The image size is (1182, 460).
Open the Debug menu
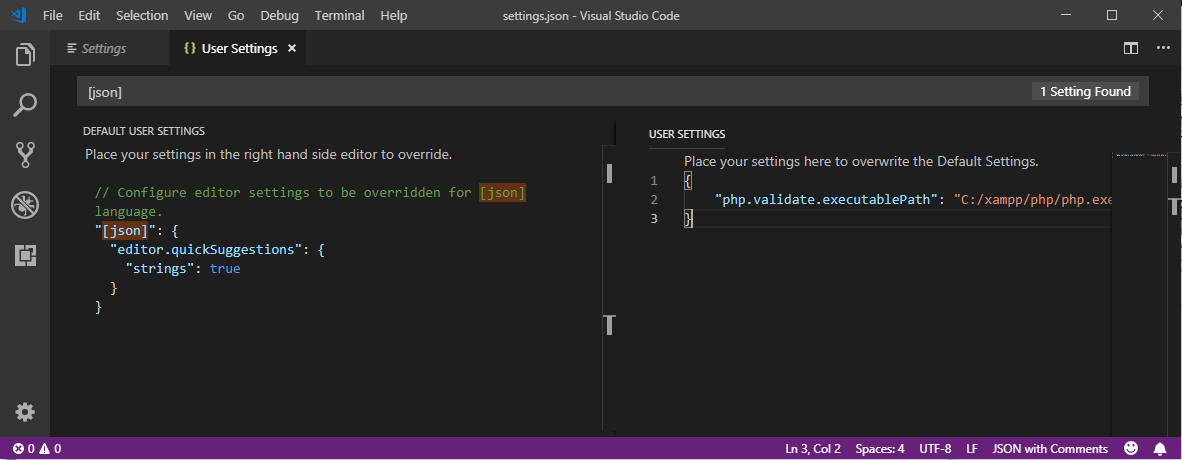point(280,15)
